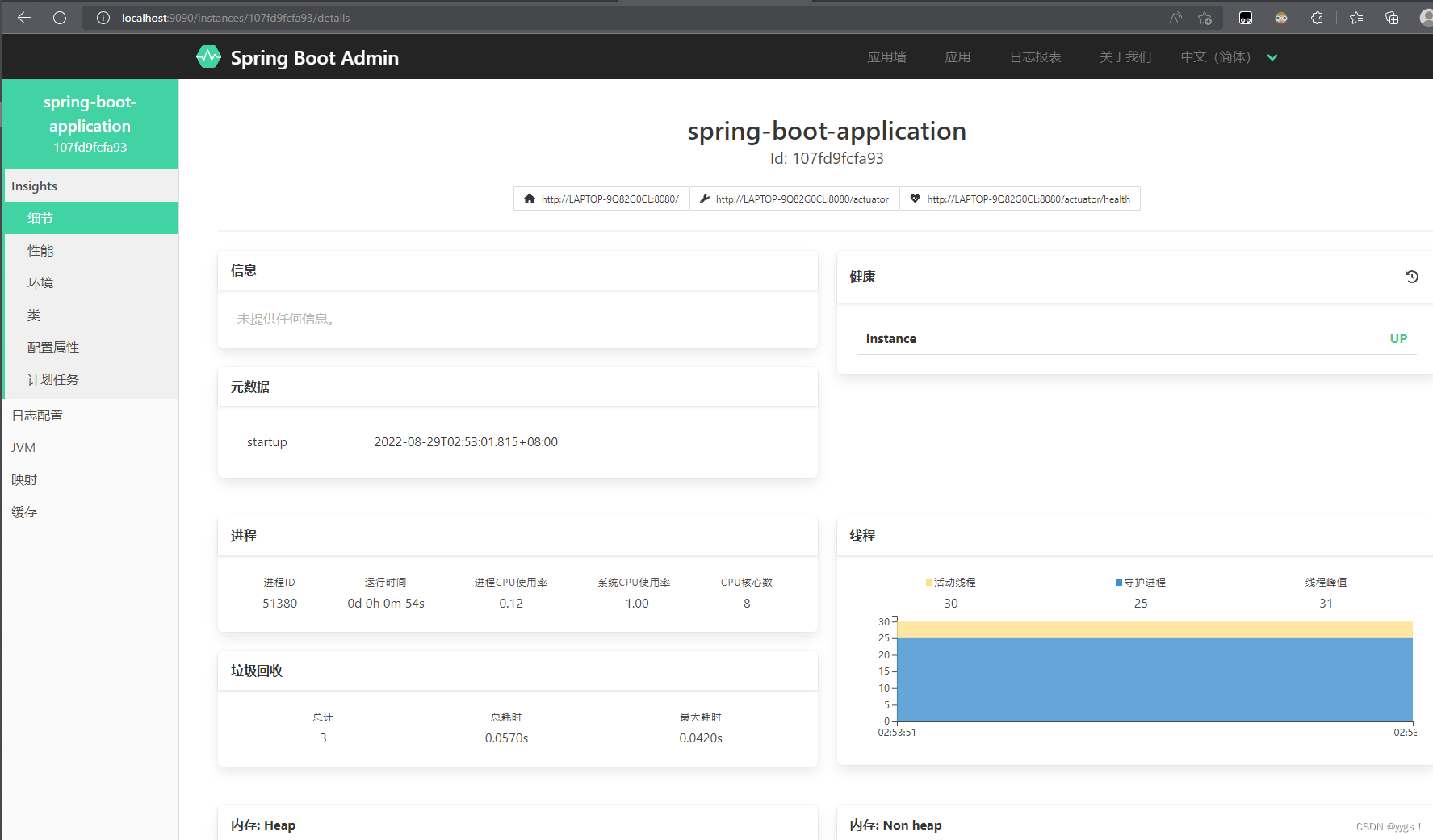Click the browser back arrow

(24, 18)
